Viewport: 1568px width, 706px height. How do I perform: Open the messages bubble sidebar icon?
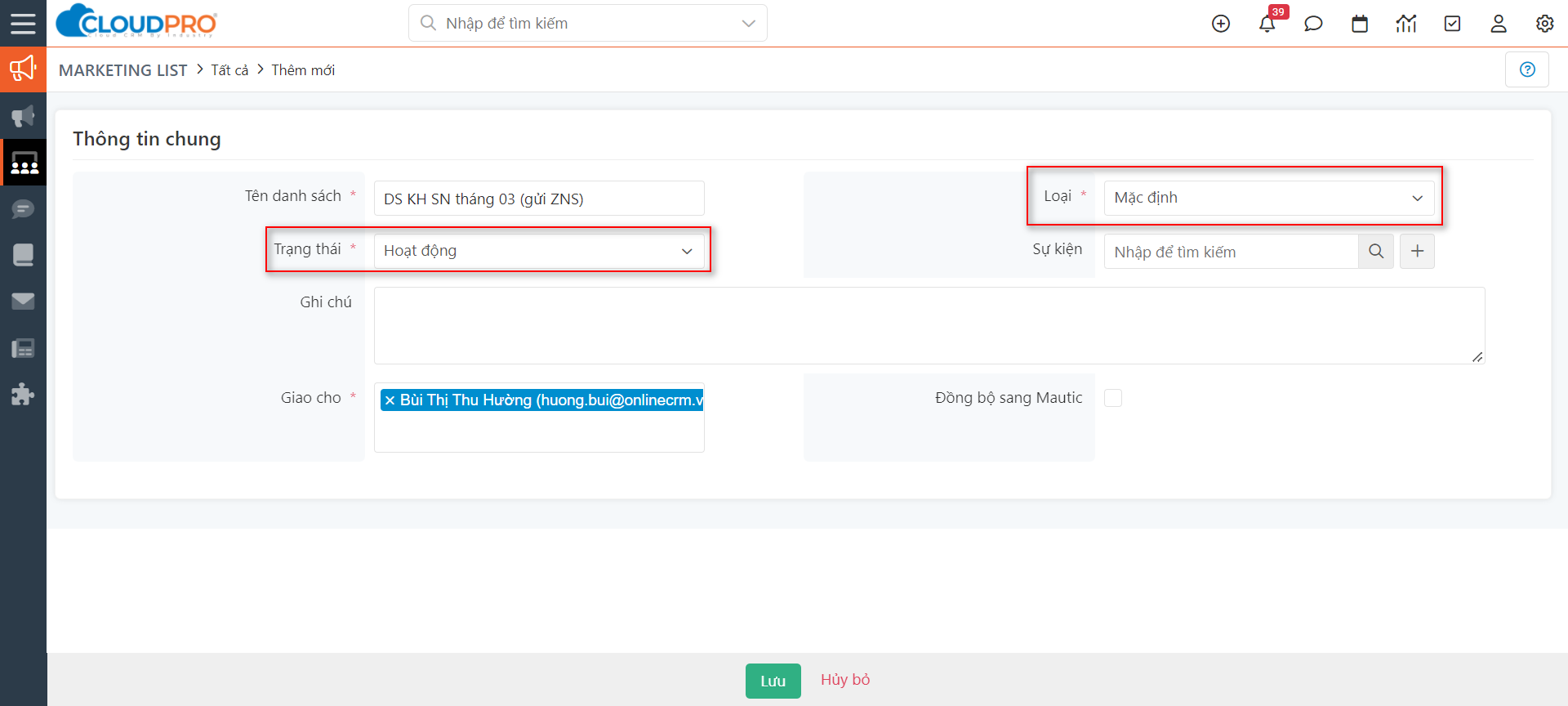pyautogui.click(x=23, y=209)
